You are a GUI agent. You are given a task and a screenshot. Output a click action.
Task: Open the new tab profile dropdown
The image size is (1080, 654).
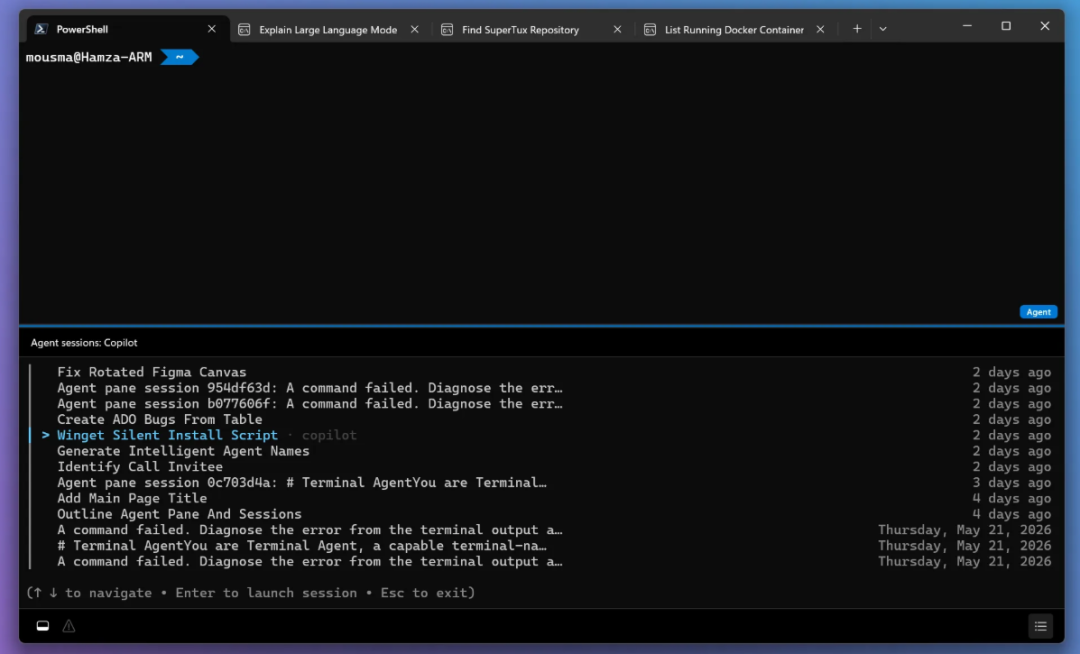883,29
